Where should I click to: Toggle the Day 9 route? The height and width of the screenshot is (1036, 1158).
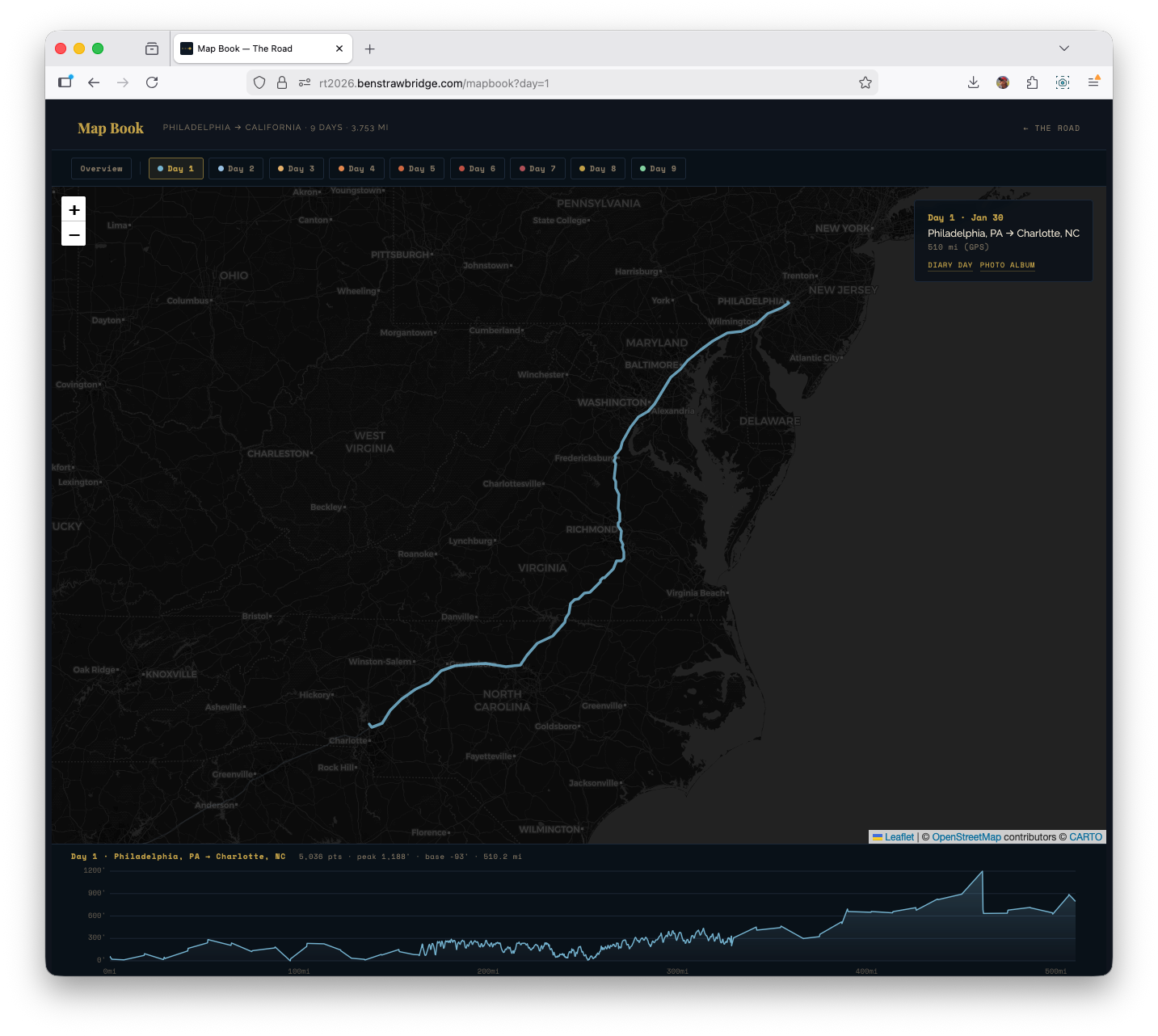(x=658, y=168)
